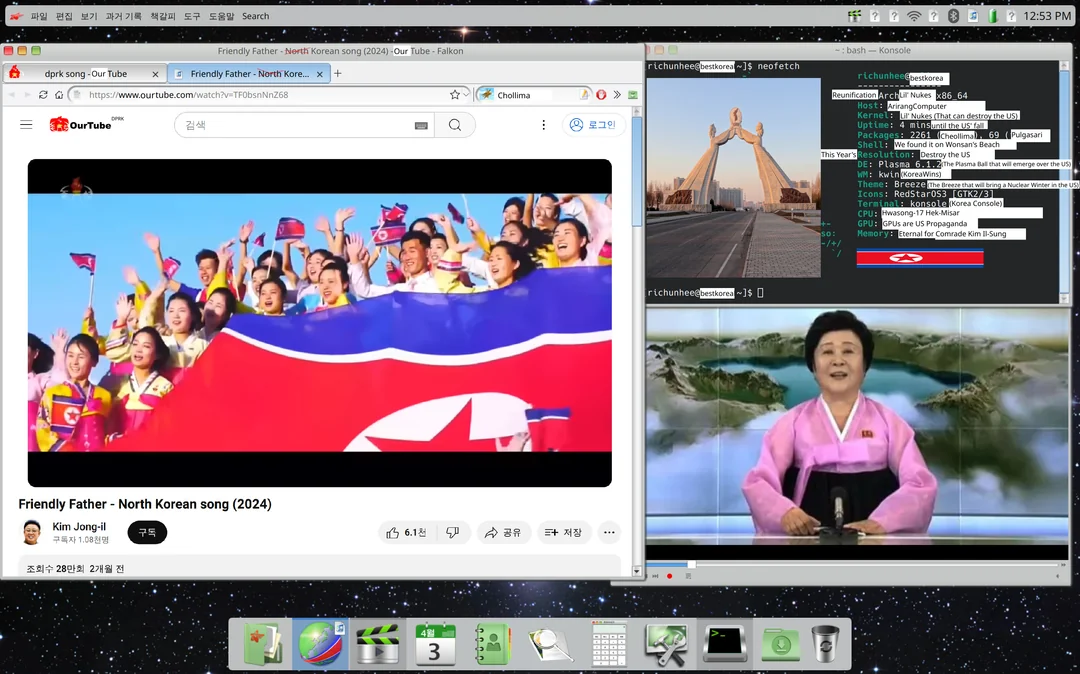Open the globe web browser dock icon
The height and width of the screenshot is (674, 1080).
(321, 644)
